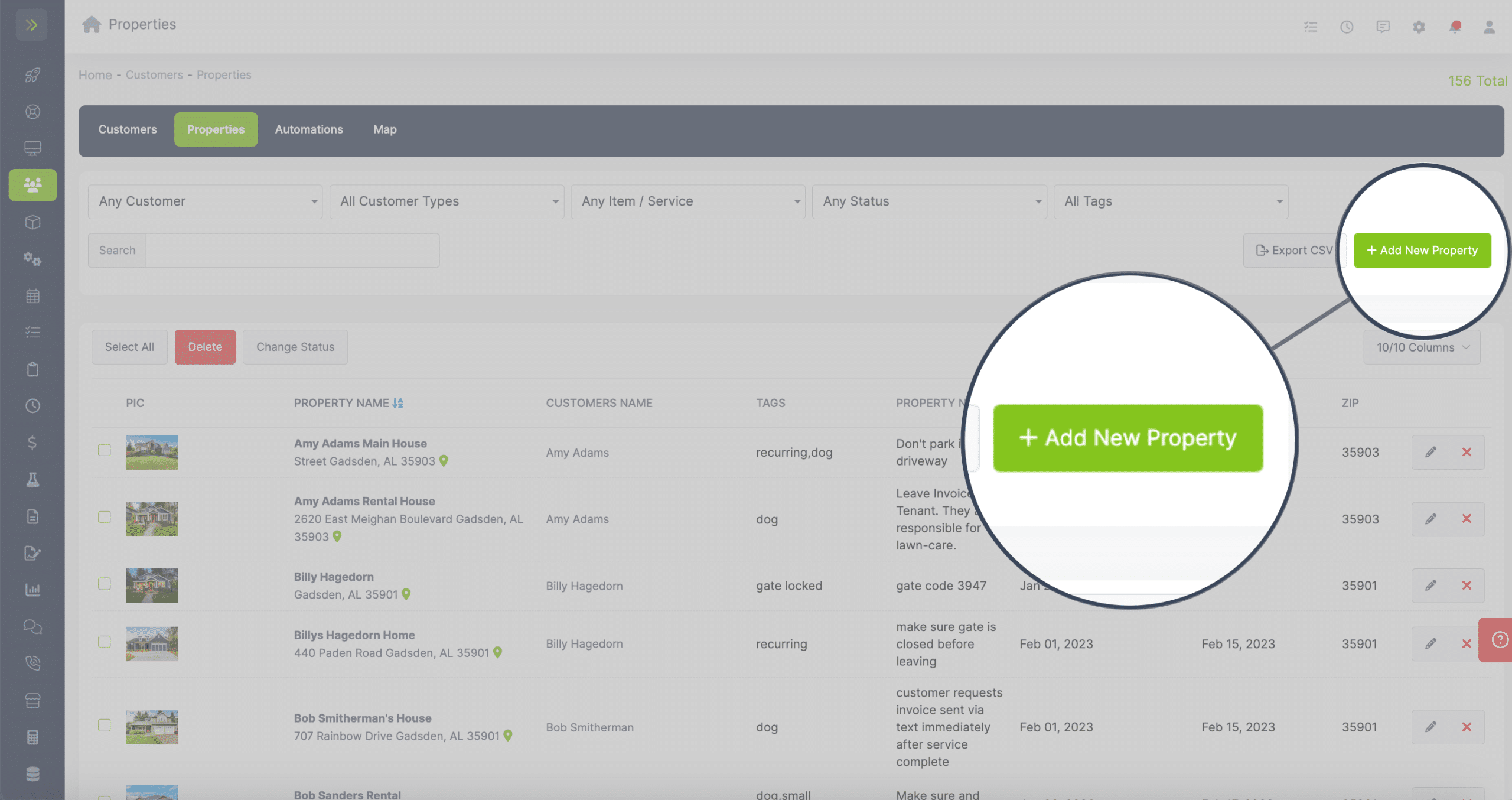
Task: Open the settings gear in top bar
Action: coord(1419,27)
